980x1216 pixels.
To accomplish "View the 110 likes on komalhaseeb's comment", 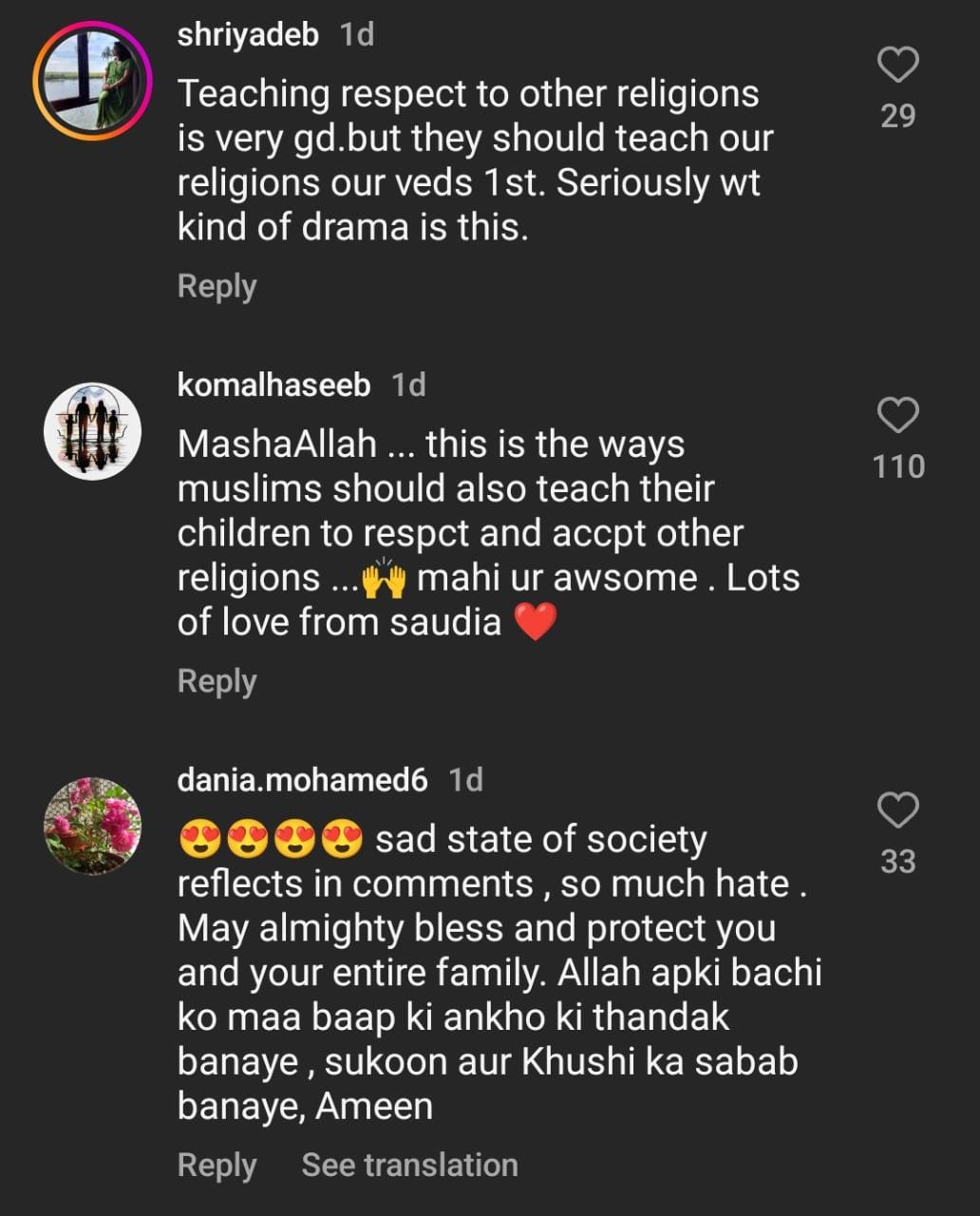I will (897, 466).
